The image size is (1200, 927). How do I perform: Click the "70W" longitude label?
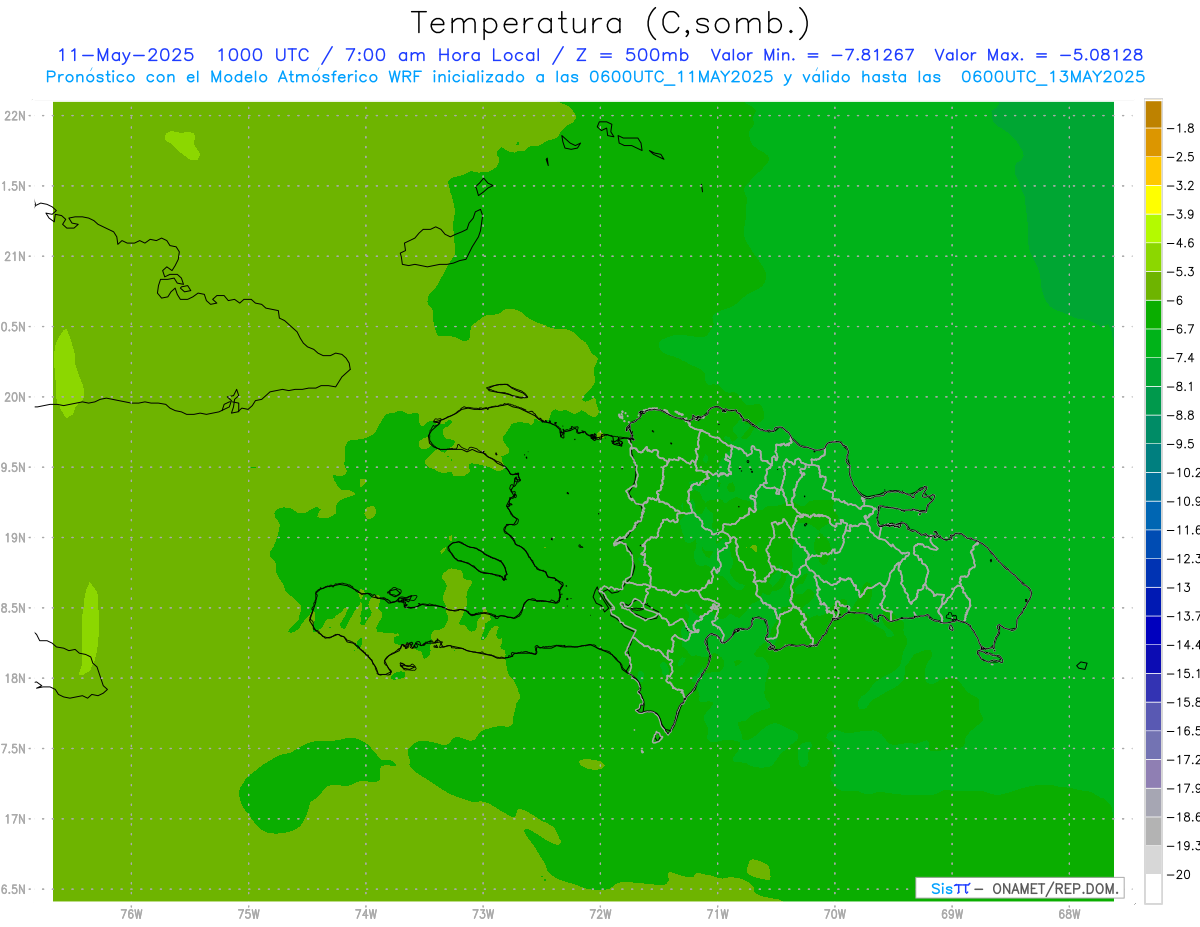tap(835, 914)
